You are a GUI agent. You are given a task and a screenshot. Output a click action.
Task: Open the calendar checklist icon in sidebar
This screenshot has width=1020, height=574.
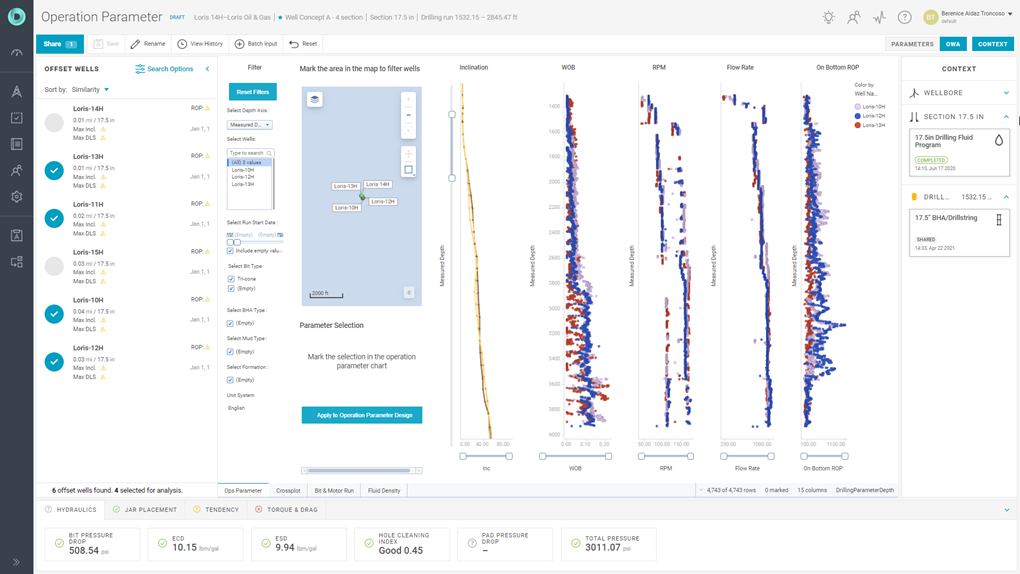(x=17, y=118)
